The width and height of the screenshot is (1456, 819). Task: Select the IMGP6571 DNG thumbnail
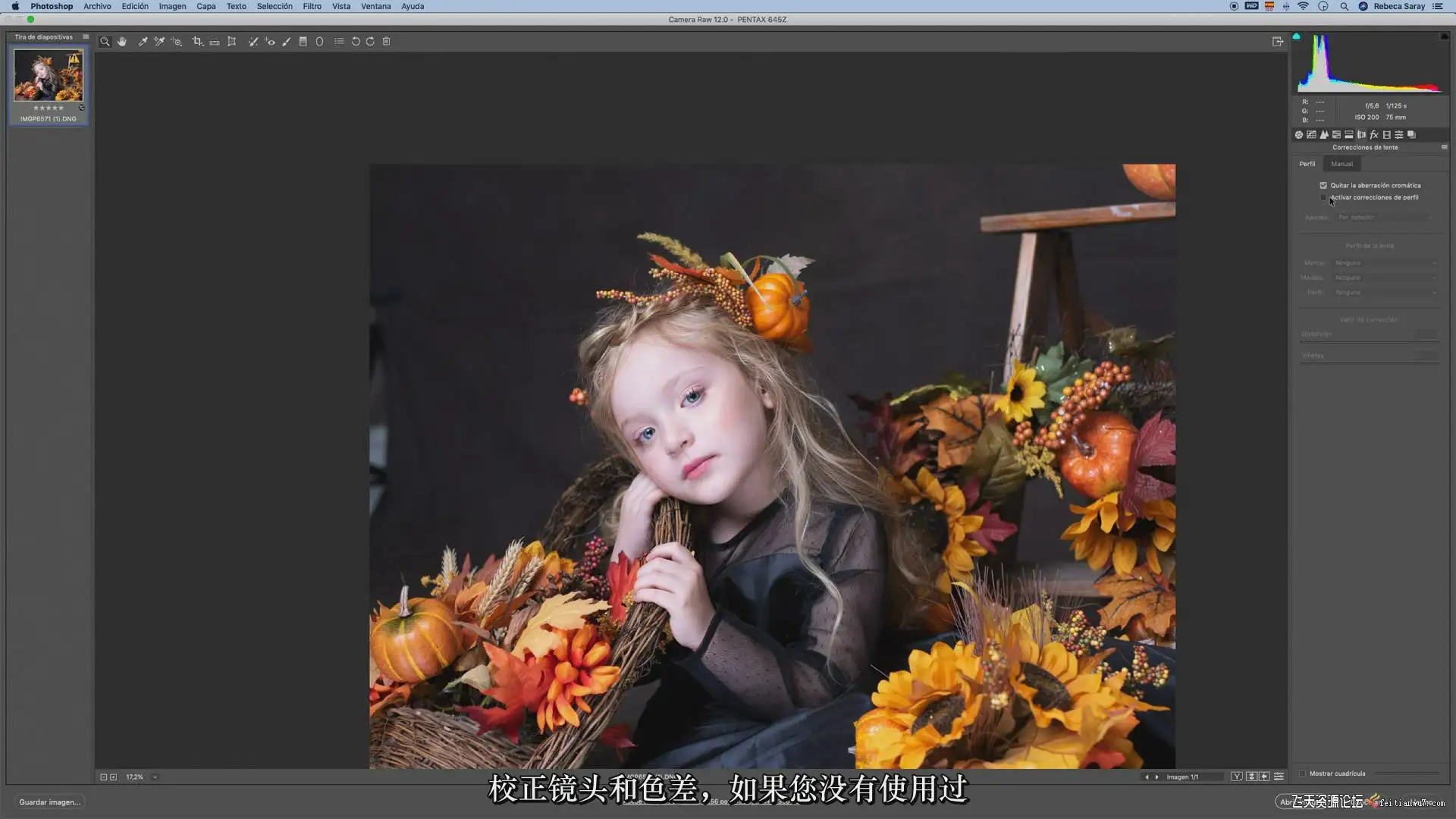49,76
